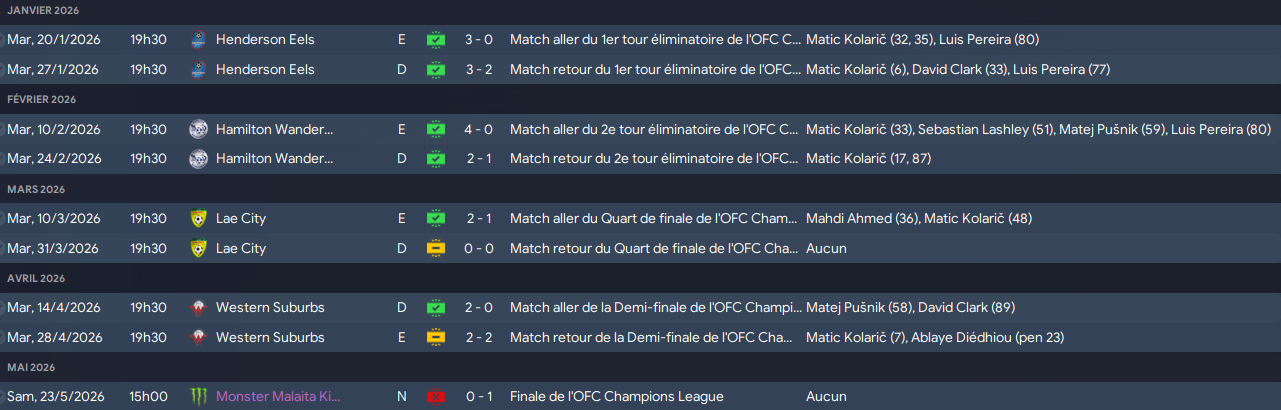Open Western Suburbs link on 28/4/2026
Screen dimensions: 1281x410
click(x=270, y=338)
